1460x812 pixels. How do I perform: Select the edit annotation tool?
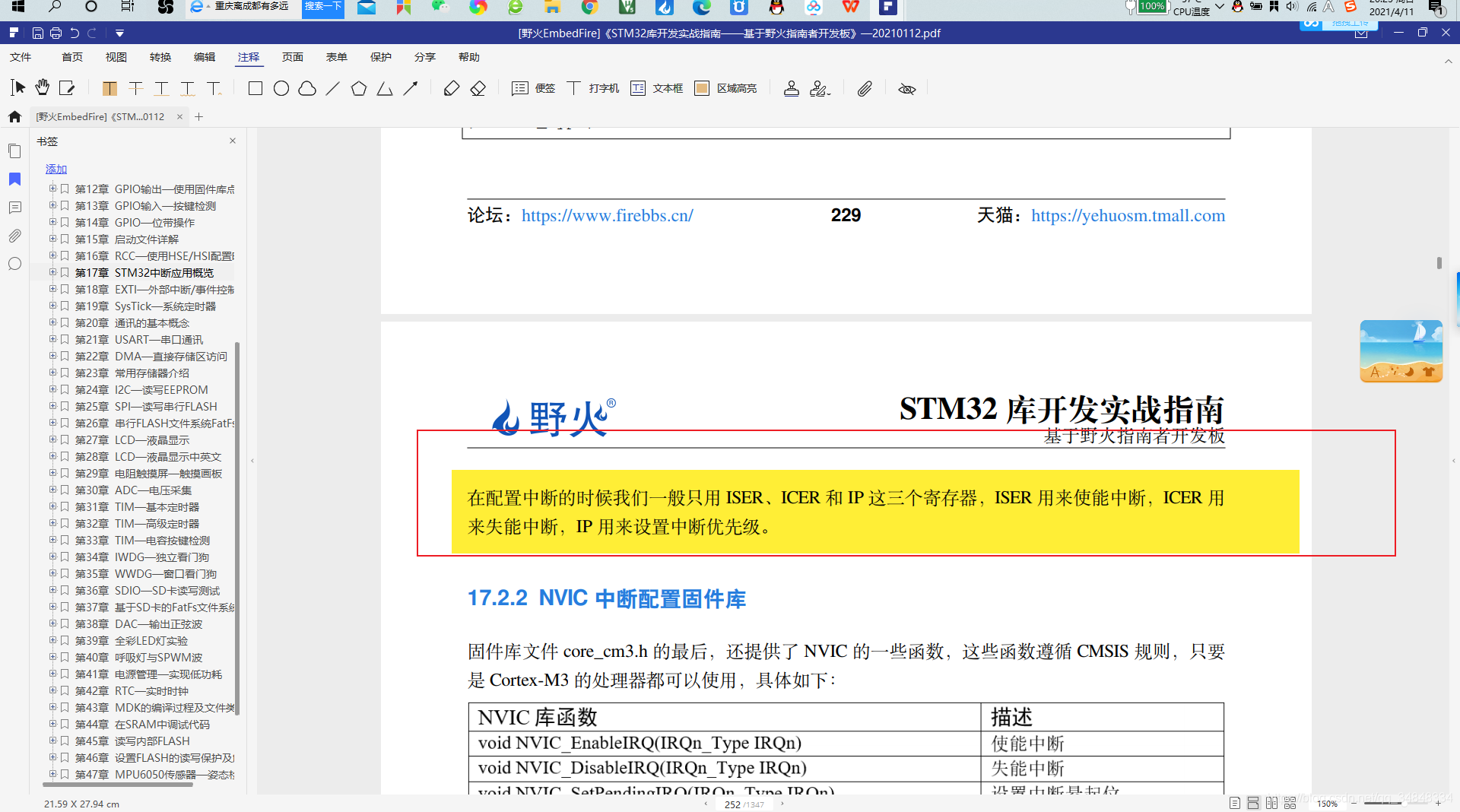click(x=67, y=88)
